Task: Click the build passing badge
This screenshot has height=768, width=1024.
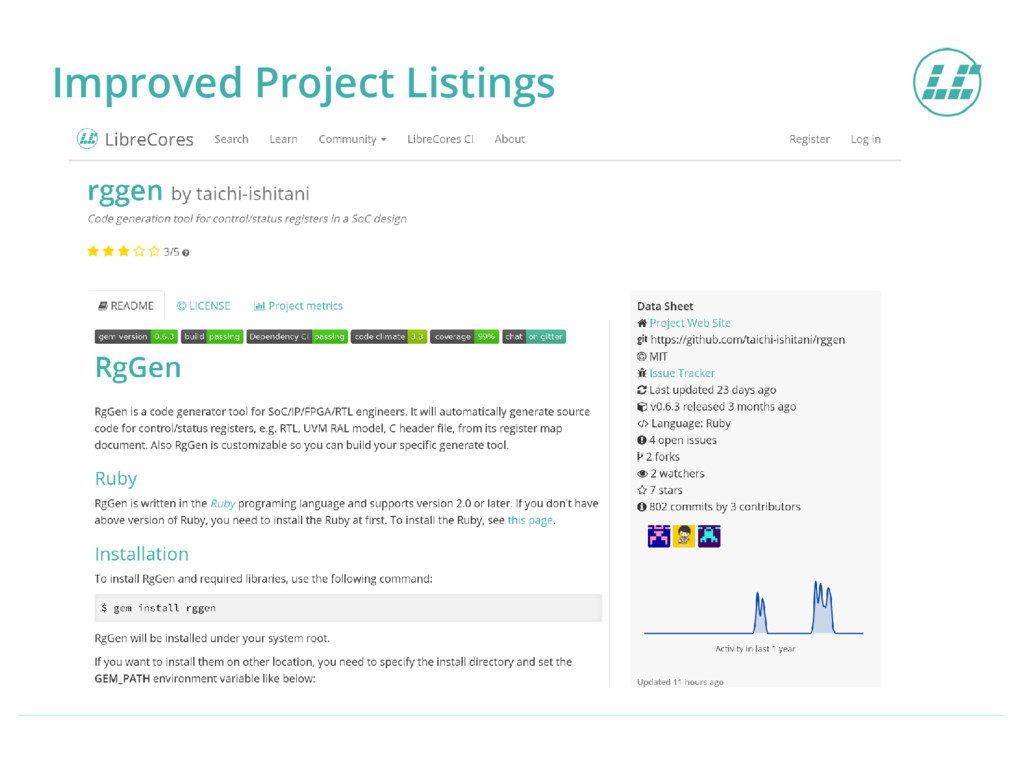Action: coord(212,336)
